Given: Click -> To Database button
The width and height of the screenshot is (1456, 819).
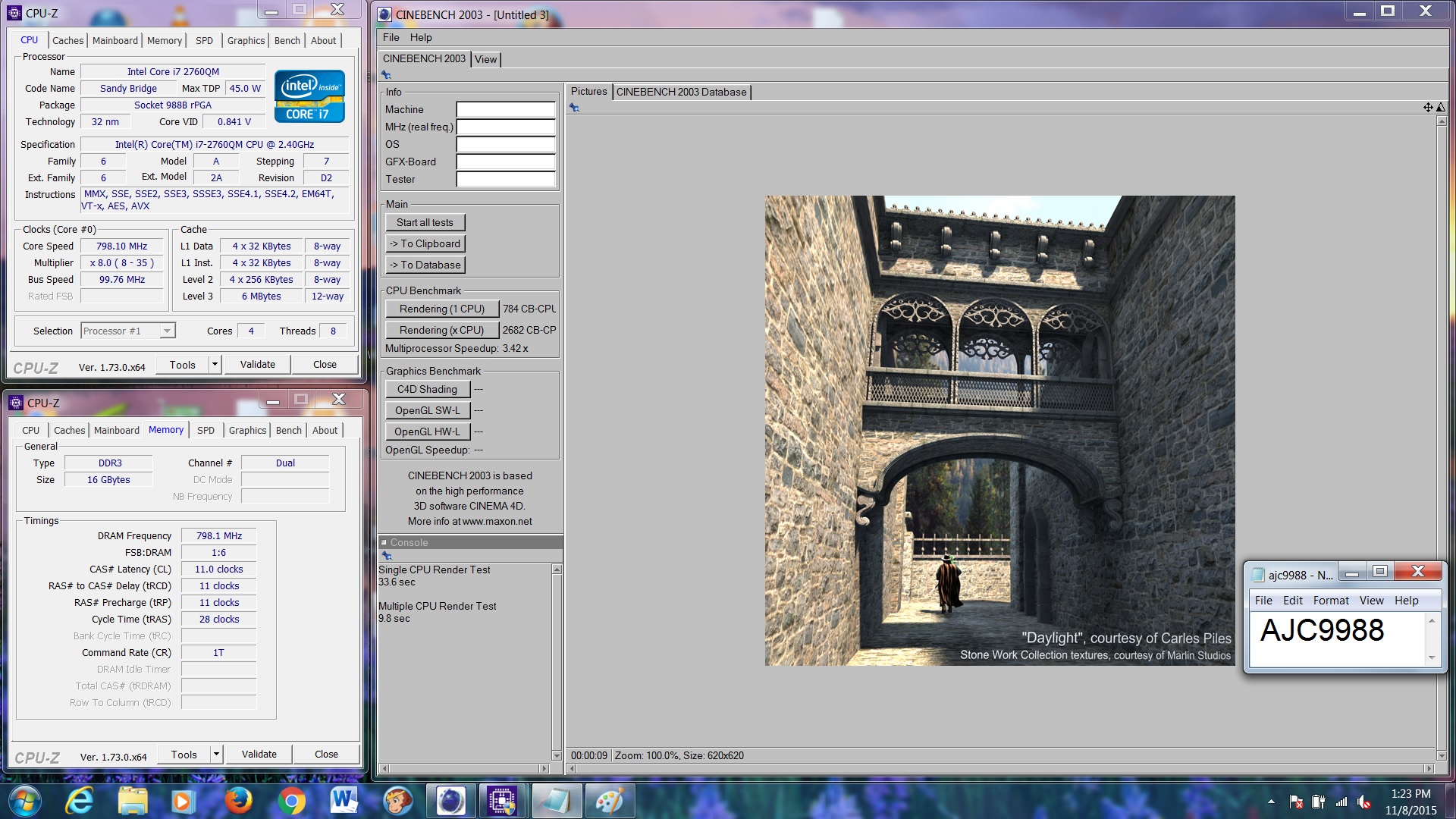Looking at the screenshot, I should [425, 265].
